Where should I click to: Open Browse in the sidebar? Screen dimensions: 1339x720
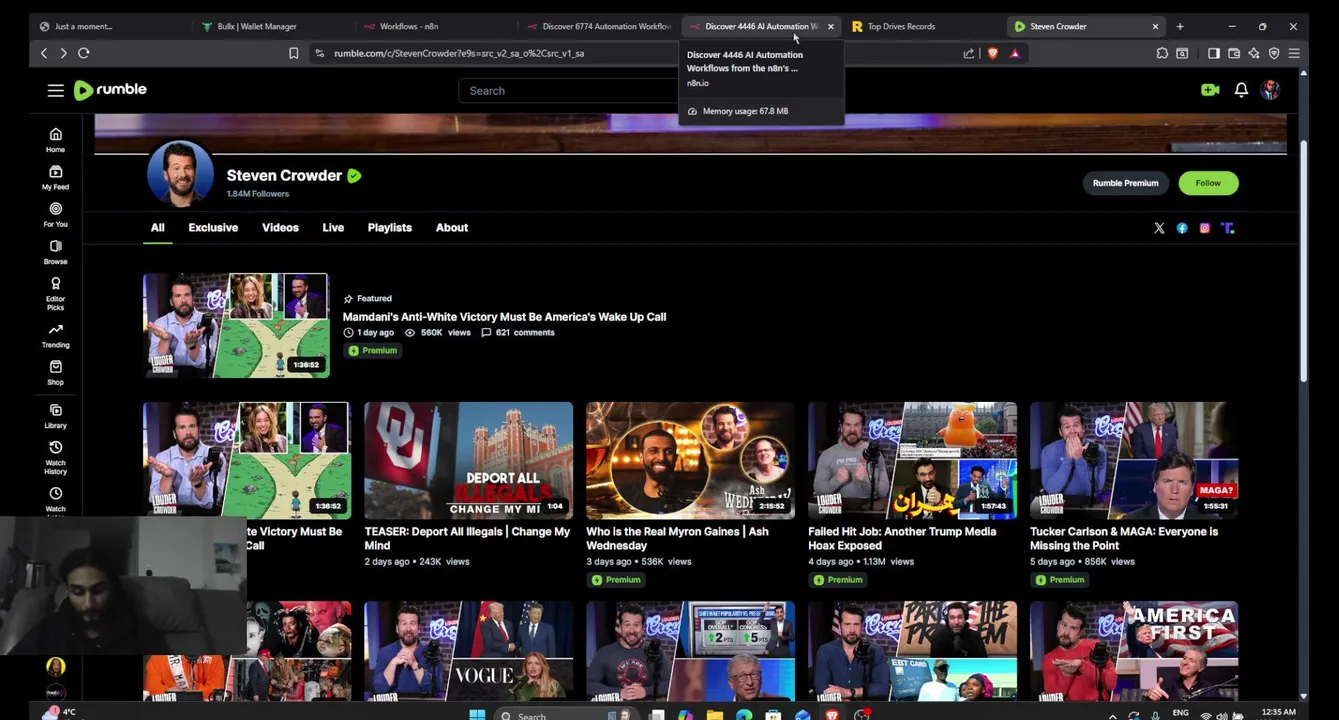pyautogui.click(x=55, y=252)
